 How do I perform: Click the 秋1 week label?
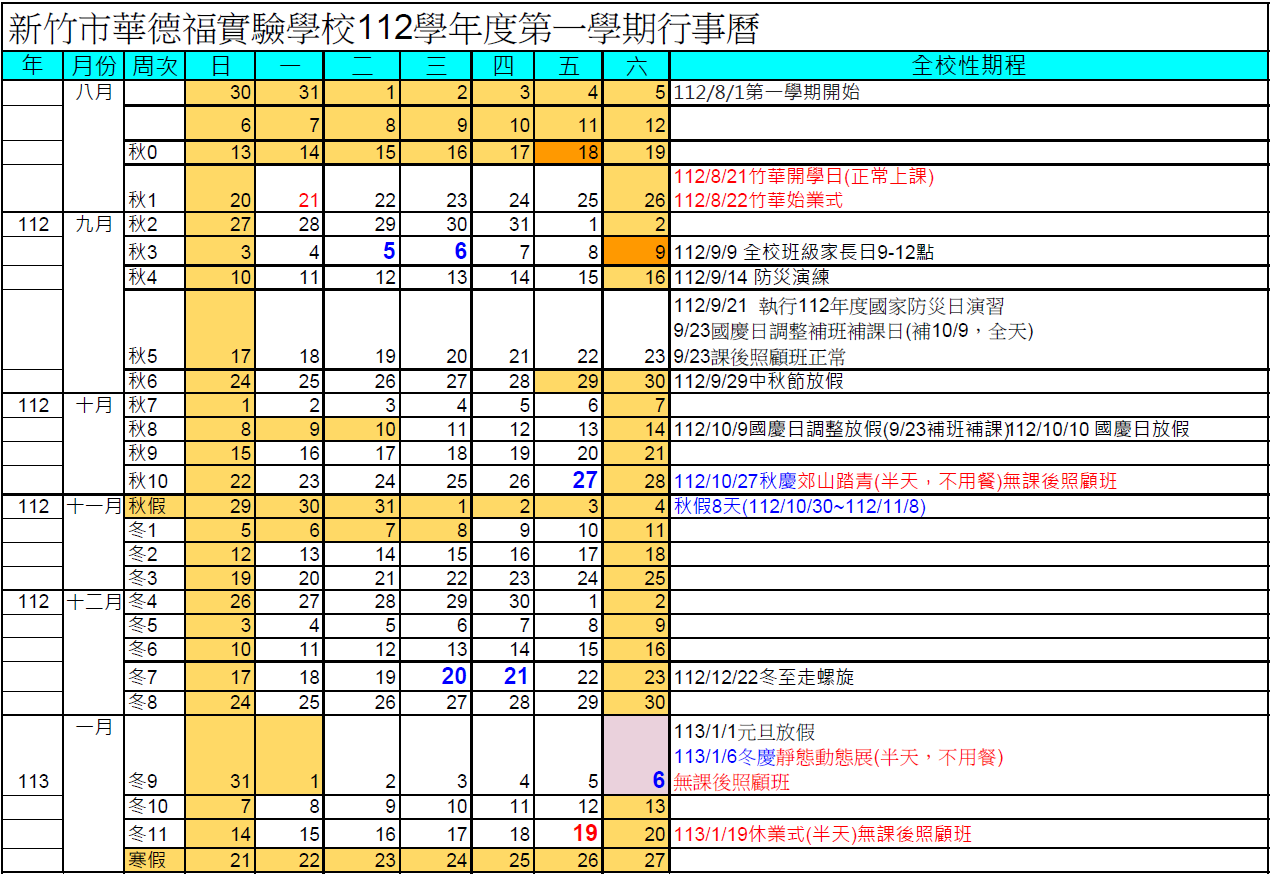[x=144, y=200]
